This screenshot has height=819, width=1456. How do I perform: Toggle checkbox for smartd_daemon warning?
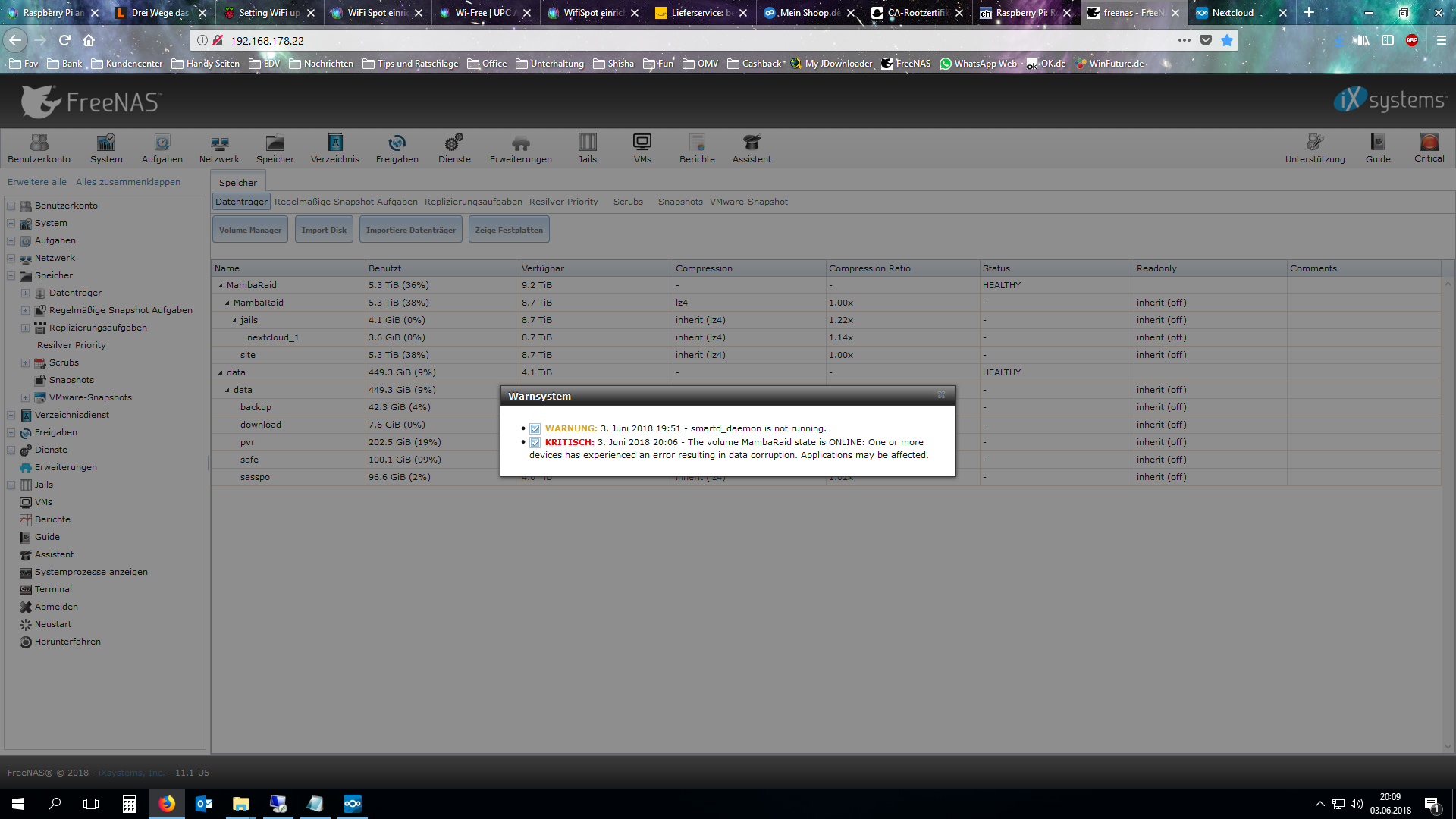point(535,428)
